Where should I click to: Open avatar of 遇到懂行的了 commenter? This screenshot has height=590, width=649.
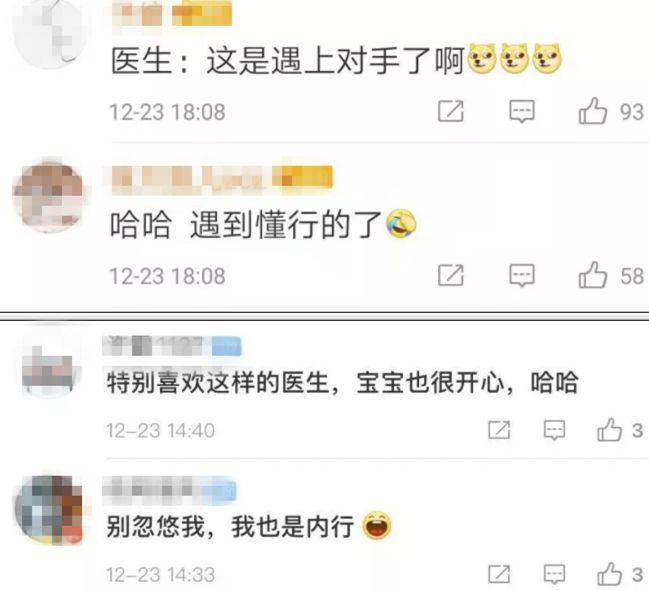point(49,195)
